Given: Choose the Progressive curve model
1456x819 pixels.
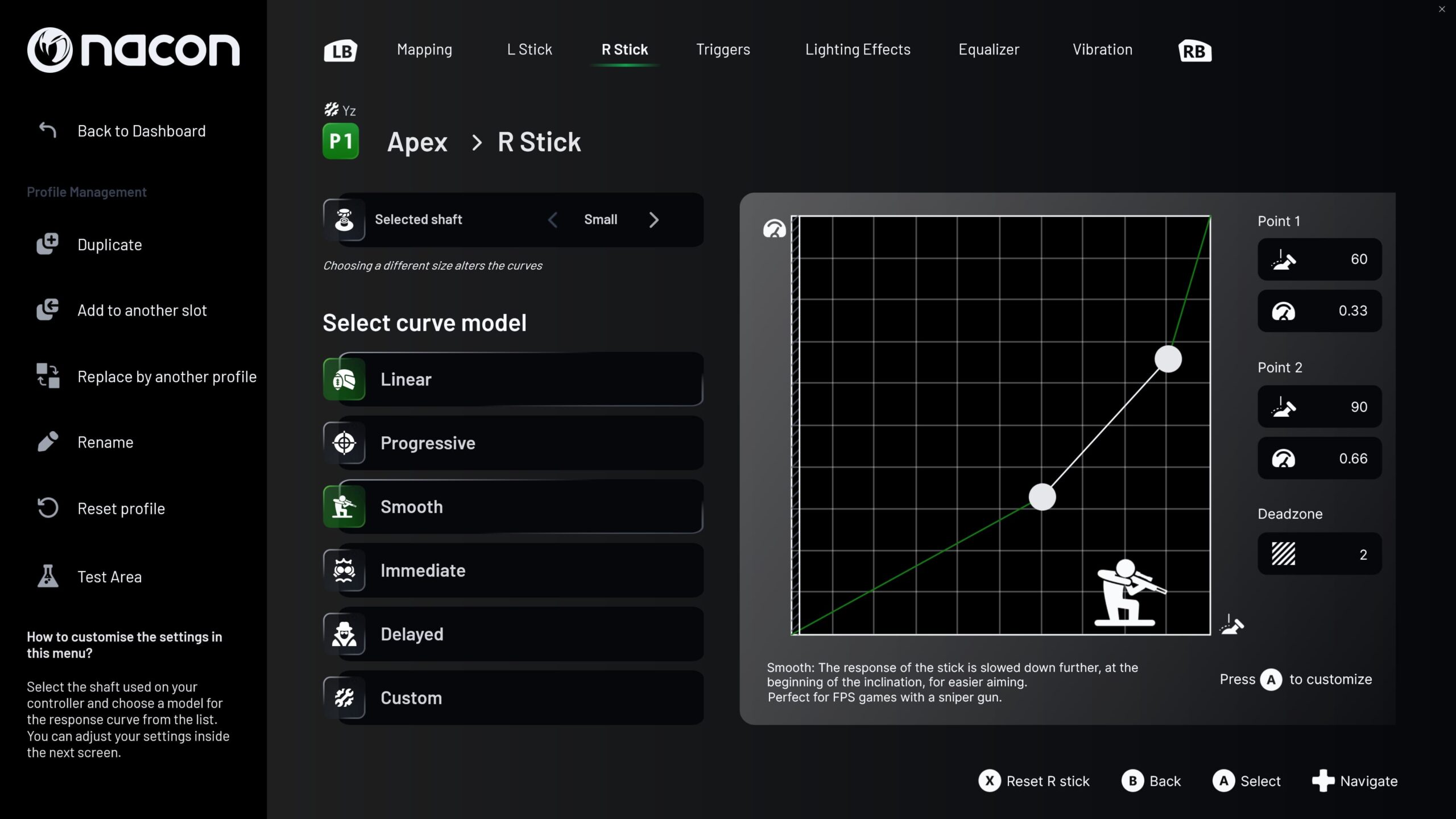Looking at the screenshot, I should pyautogui.click(x=513, y=443).
